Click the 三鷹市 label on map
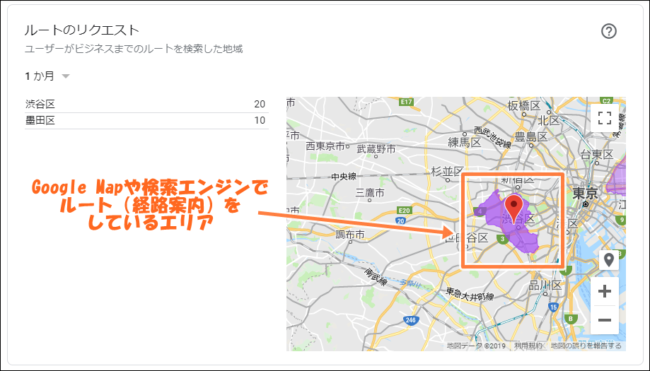The image size is (650, 371). click(x=370, y=192)
